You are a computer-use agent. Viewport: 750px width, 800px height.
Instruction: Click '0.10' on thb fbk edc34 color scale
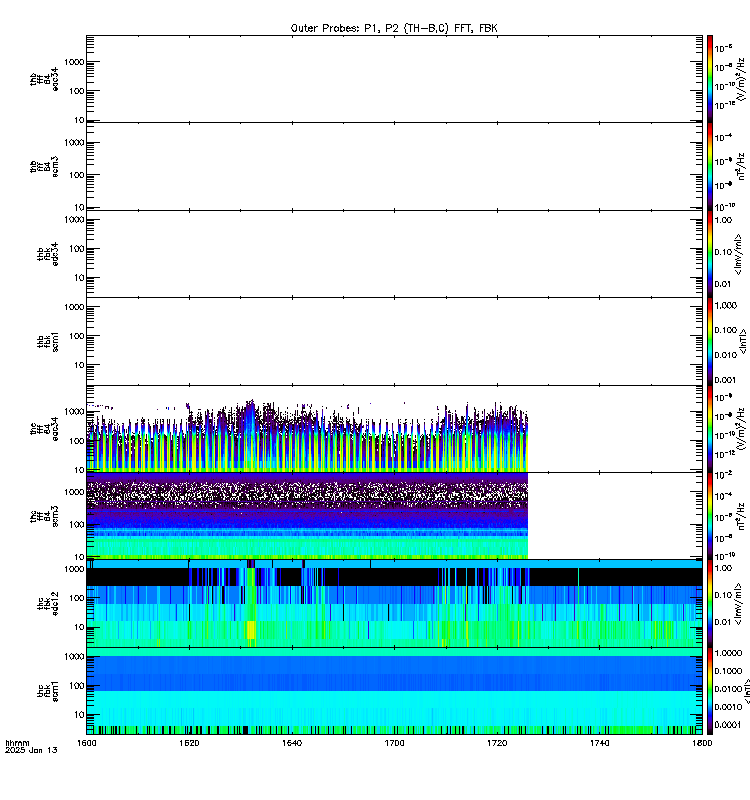(x=723, y=252)
